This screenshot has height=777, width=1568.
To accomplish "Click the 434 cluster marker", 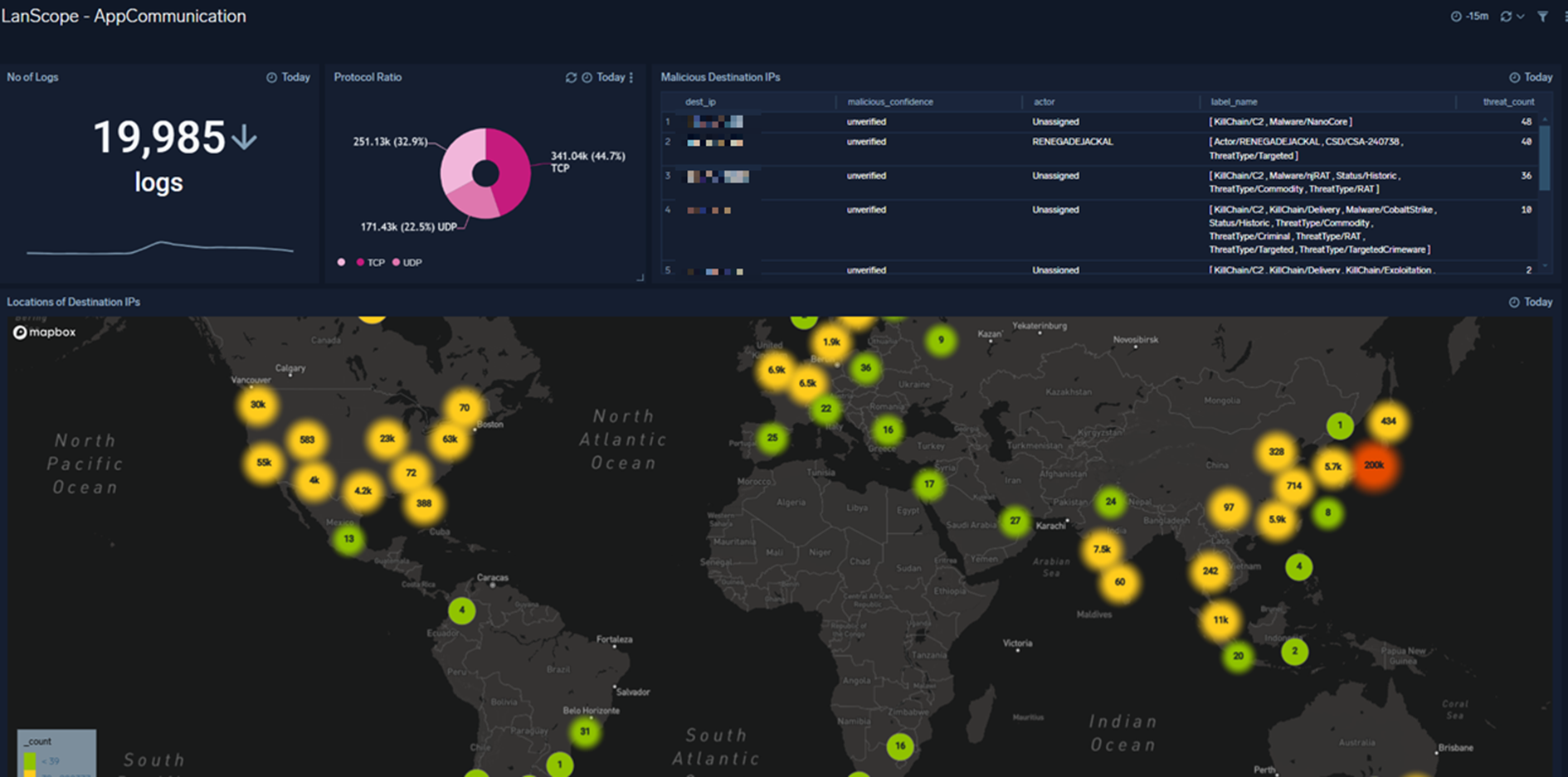I will coord(1388,421).
